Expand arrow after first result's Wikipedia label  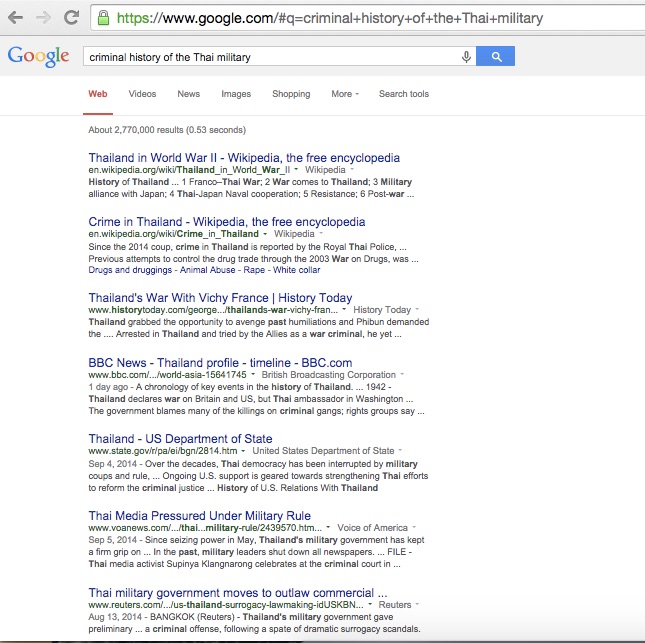(x=352, y=169)
